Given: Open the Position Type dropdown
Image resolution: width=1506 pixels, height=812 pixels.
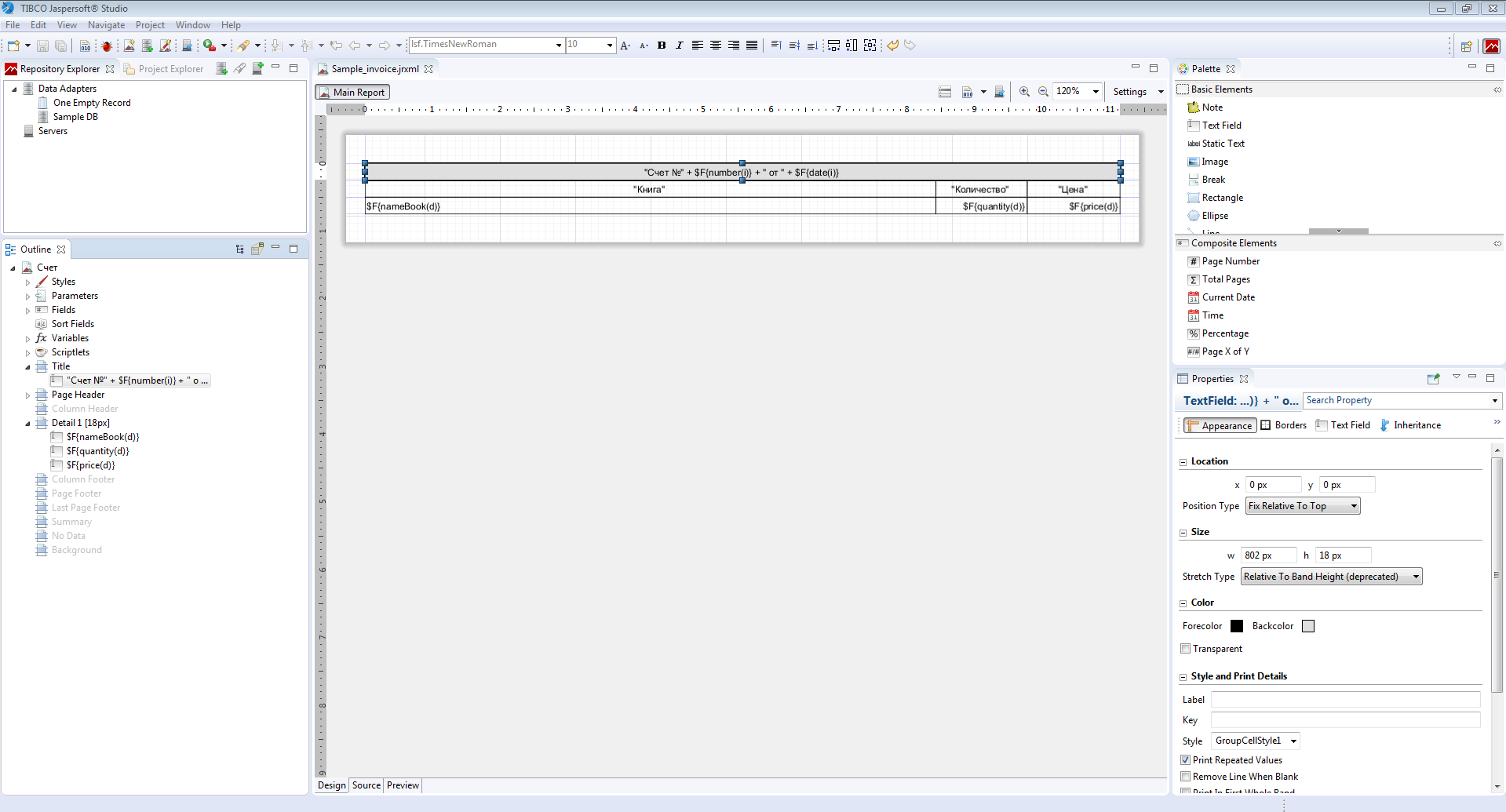Looking at the screenshot, I should point(1303,506).
